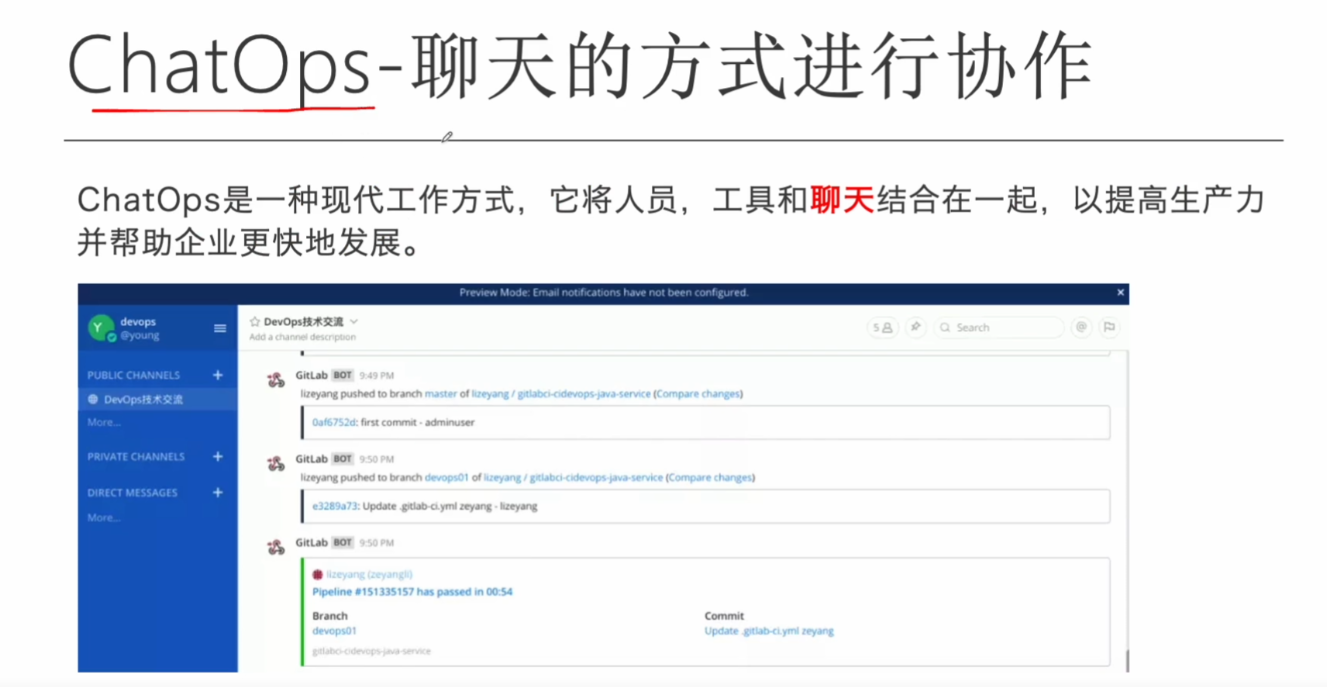Open the project link in the devops01 push message

[573, 478]
